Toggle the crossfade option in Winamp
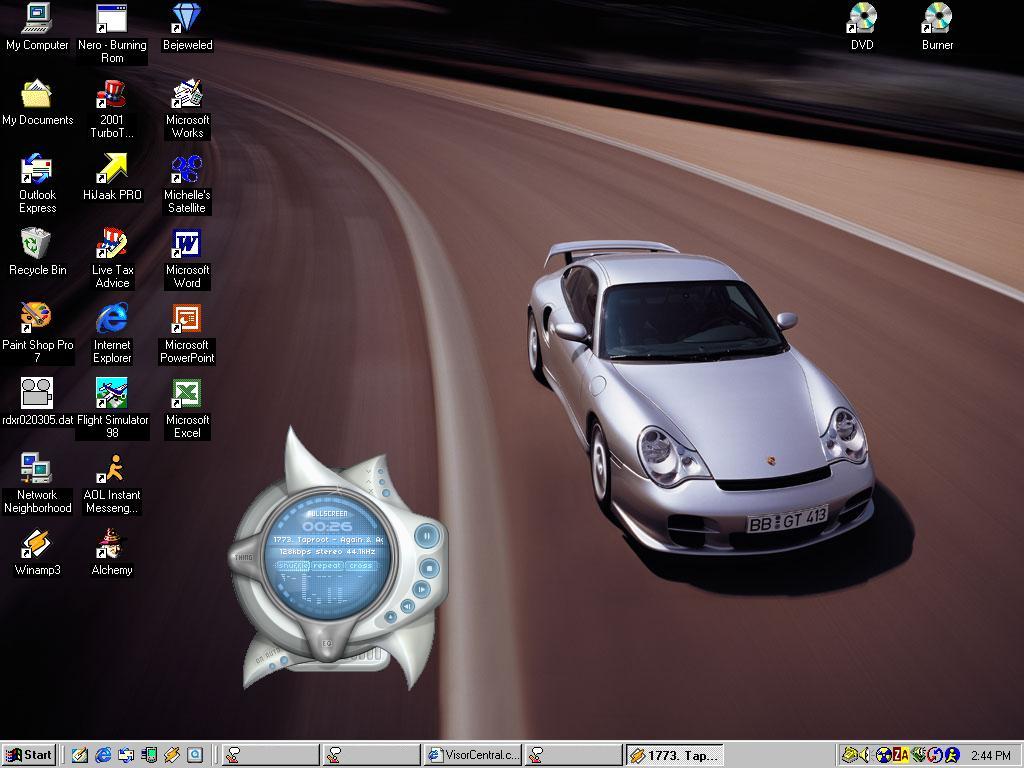 tap(360, 566)
